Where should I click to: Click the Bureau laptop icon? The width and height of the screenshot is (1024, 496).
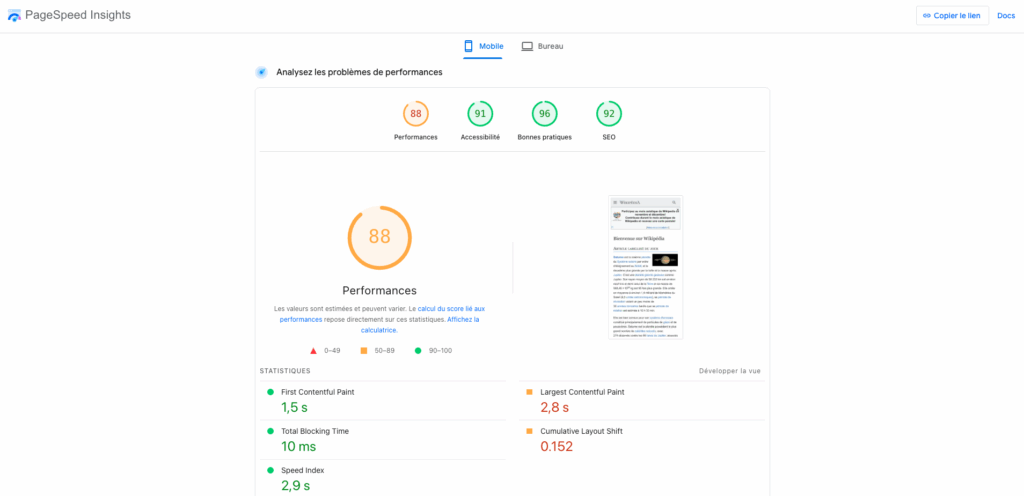(527, 46)
